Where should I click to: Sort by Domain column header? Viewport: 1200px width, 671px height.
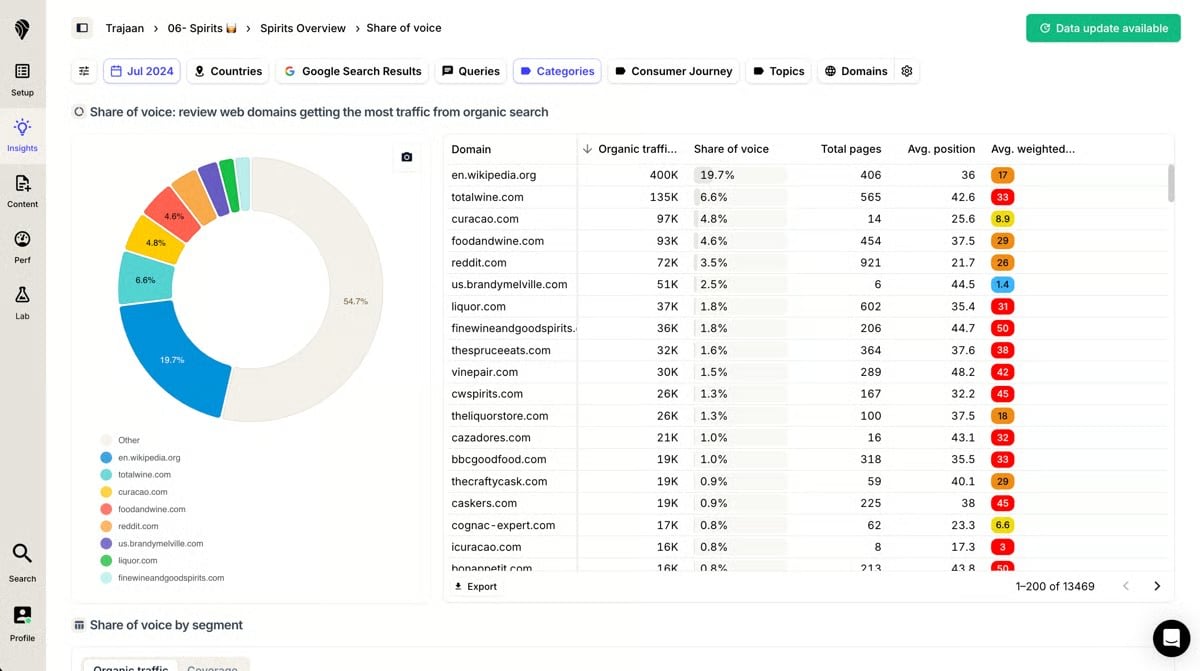point(471,149)
